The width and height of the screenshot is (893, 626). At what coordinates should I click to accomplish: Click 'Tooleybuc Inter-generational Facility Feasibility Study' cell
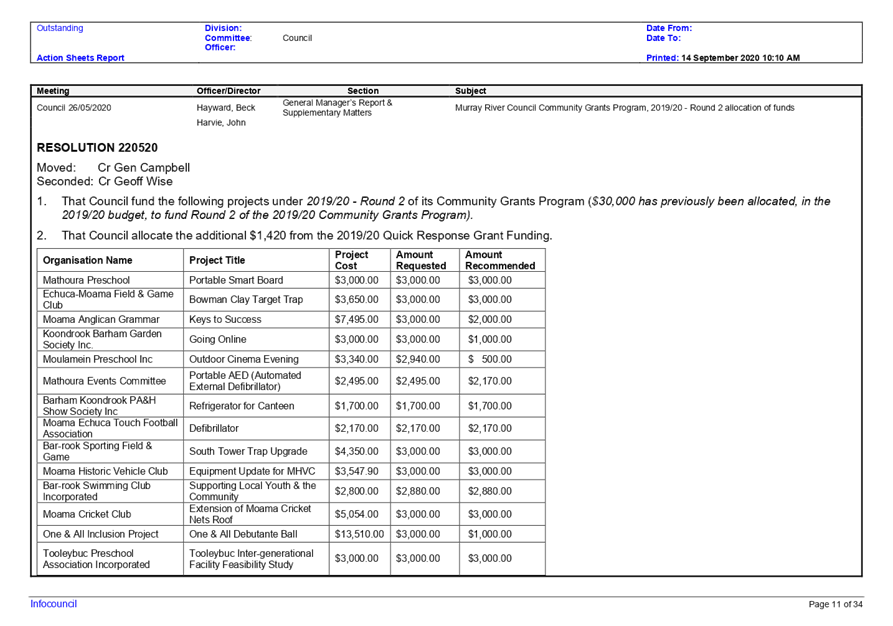pos(256,558)
